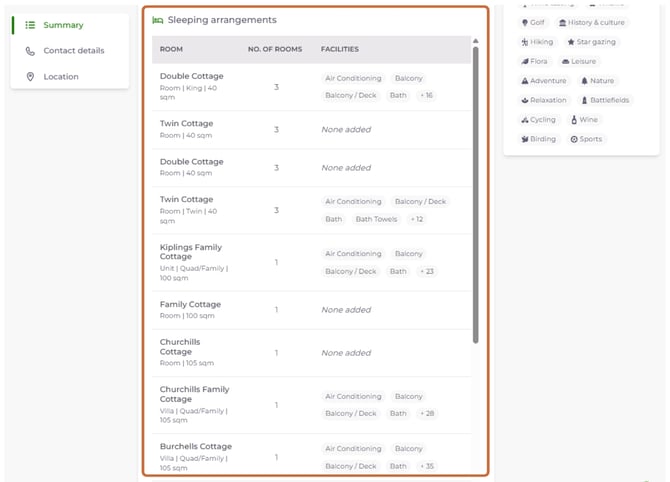670x482 pixels.
Task: Click the ROOM column header
Action: [171, 50]
